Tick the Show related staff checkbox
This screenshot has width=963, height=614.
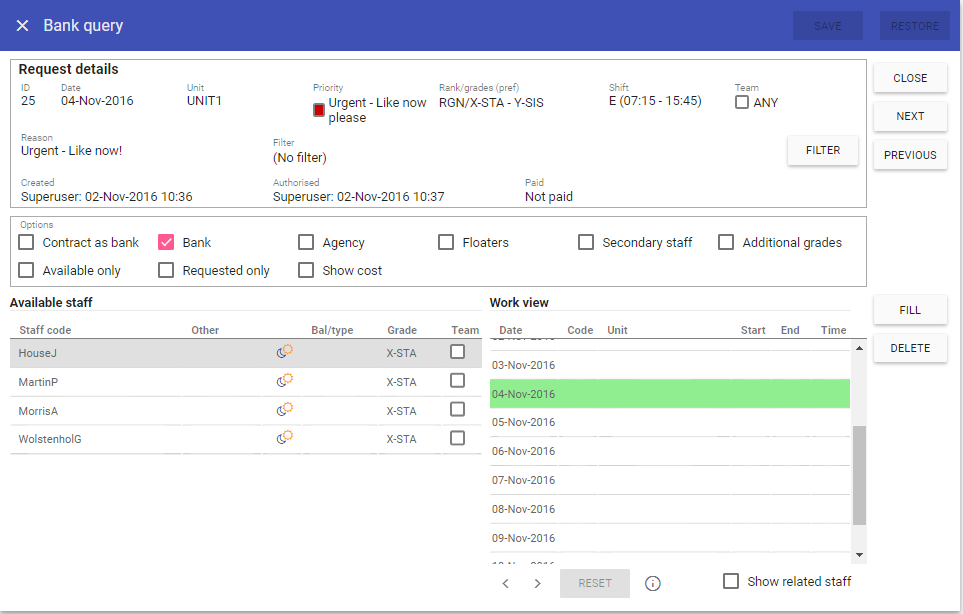point(731,581)
